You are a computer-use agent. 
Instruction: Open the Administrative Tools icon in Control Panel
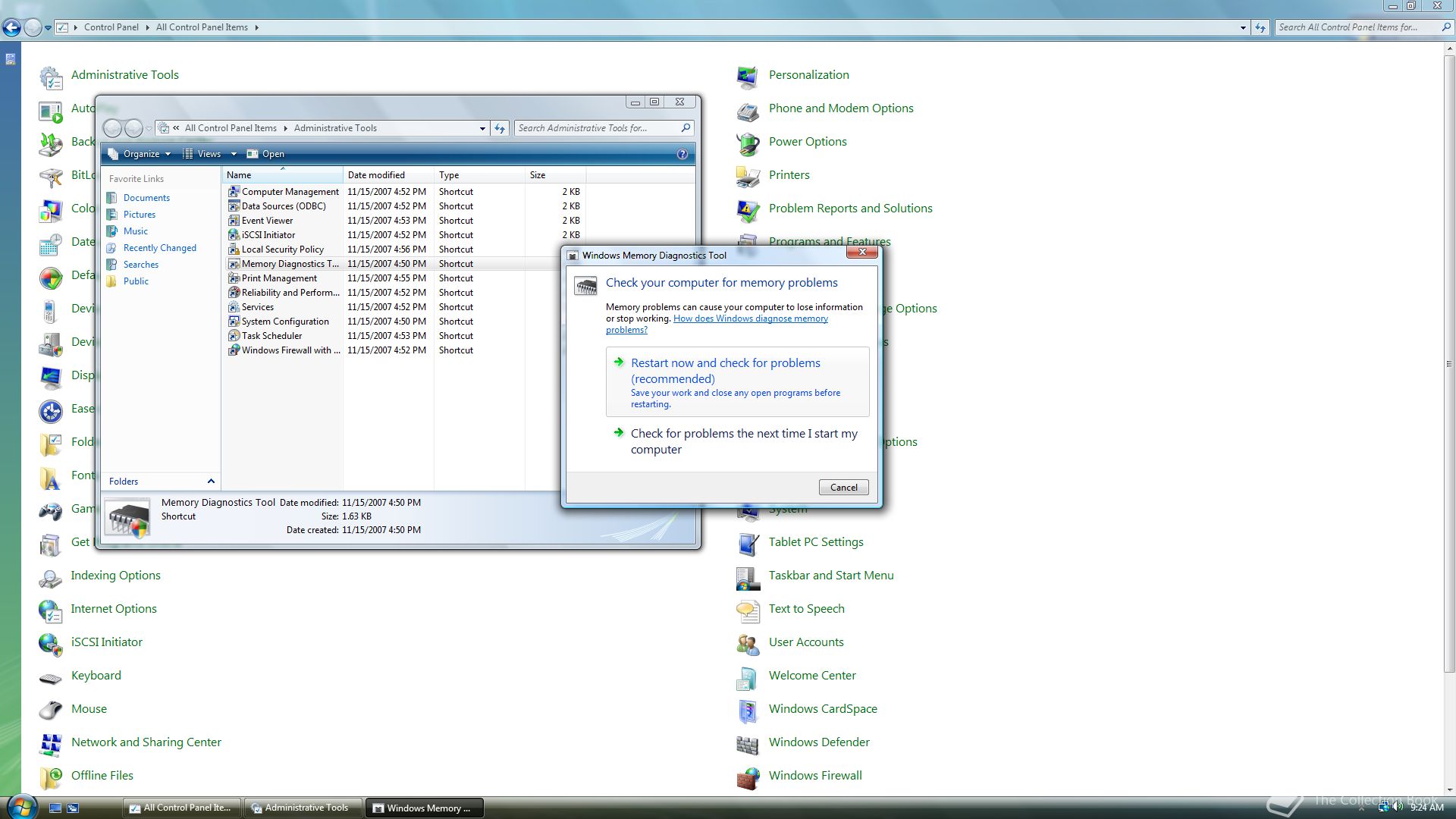[x=51, y=77]
